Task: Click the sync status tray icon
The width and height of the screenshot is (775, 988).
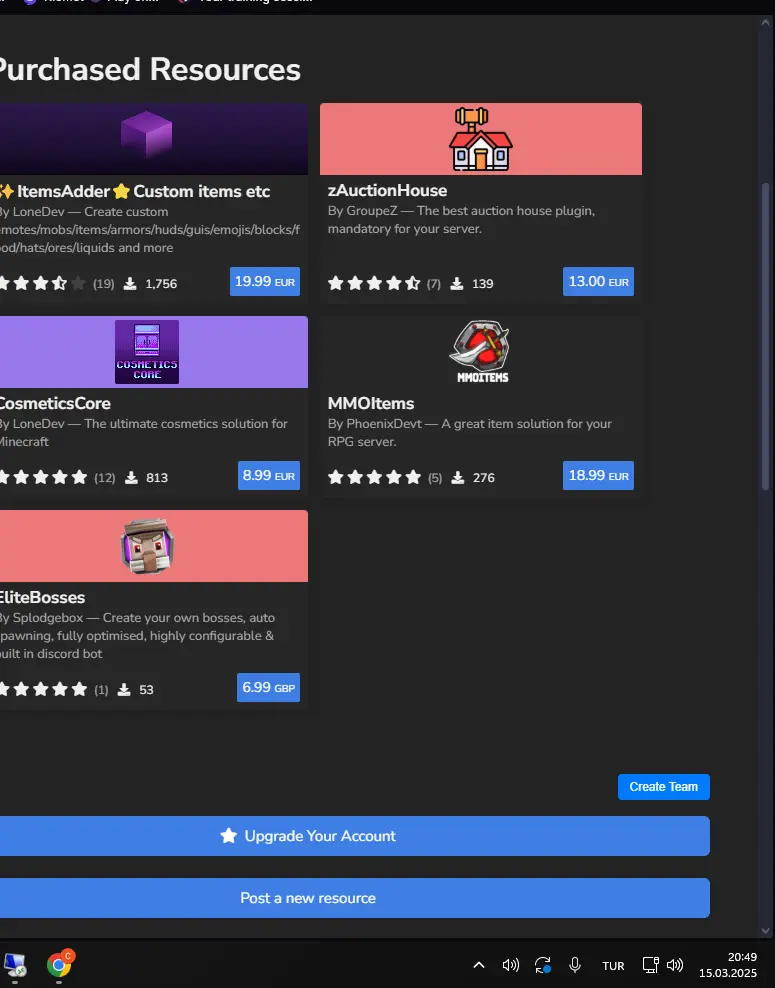Action: [x=542, y=965]
